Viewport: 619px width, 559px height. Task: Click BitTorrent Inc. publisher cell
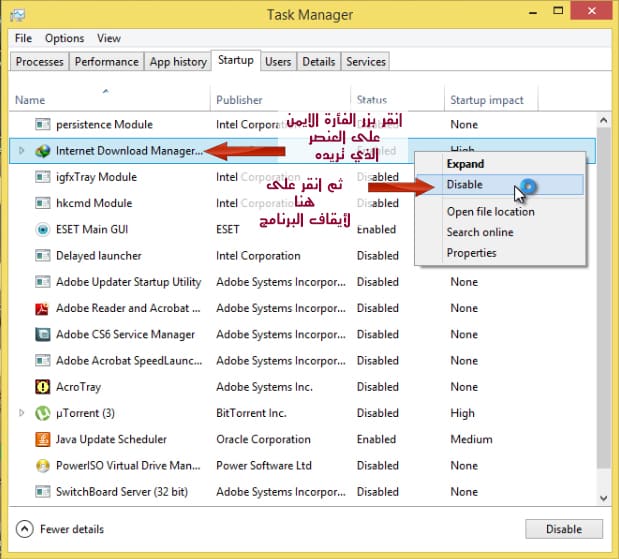tap(251, 413)
